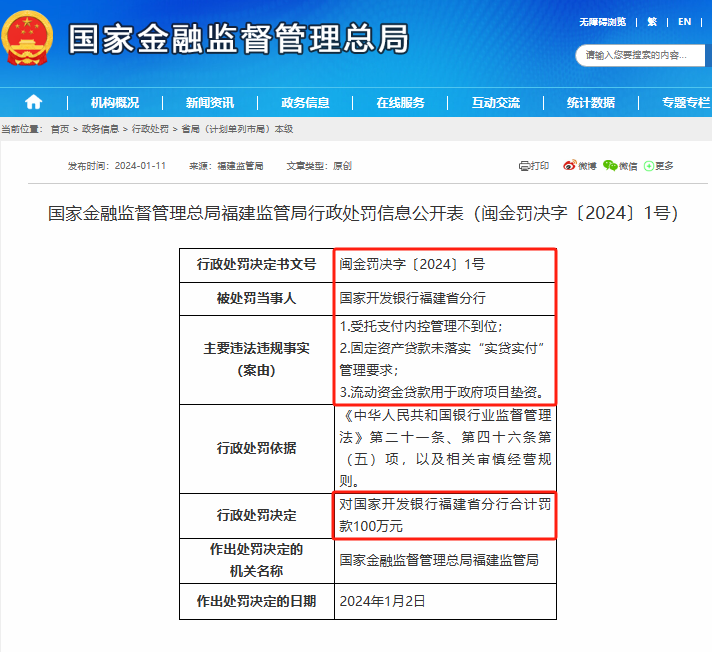Click the print (打印) icon
The image size is (712, 652).
[534, 166]
